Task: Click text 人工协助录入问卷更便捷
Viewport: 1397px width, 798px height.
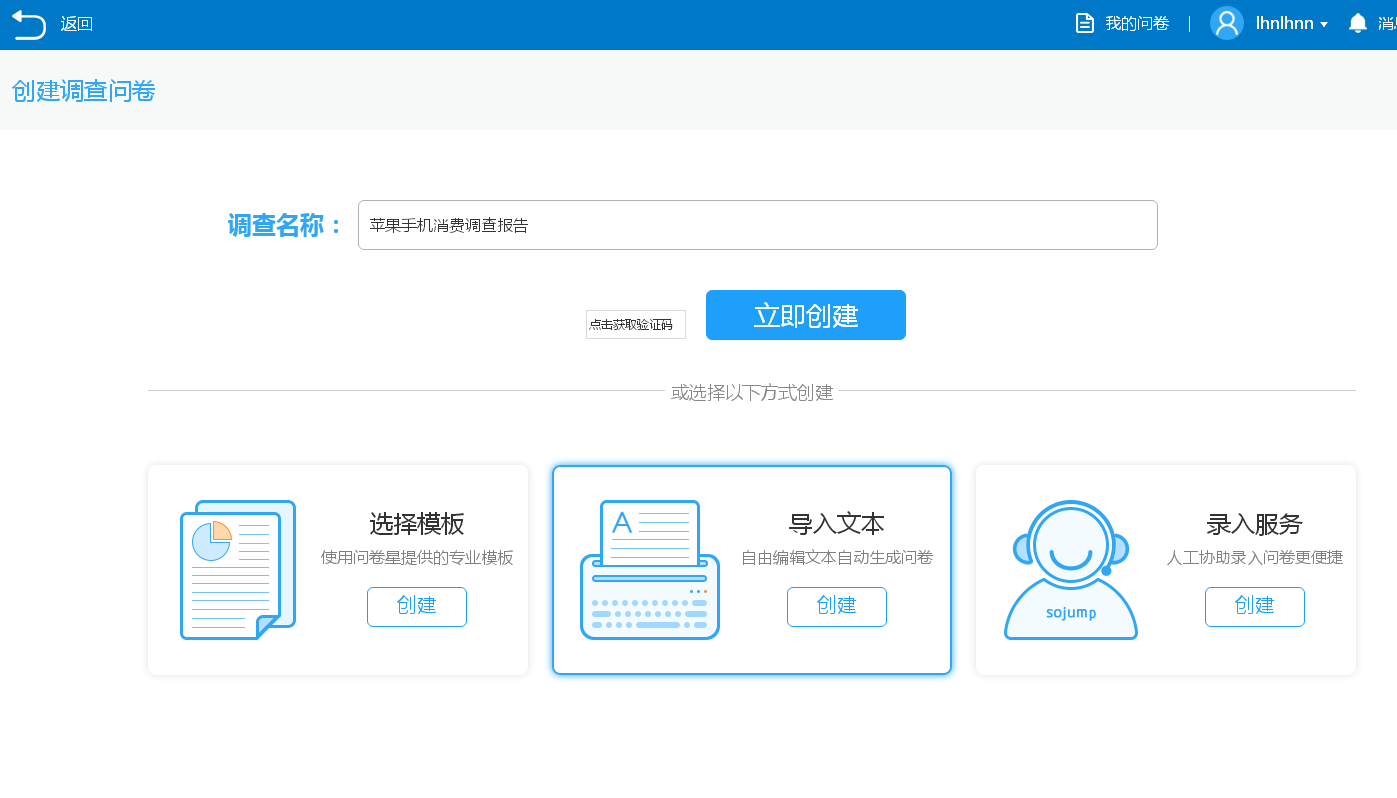Action: pos(1255,558)
